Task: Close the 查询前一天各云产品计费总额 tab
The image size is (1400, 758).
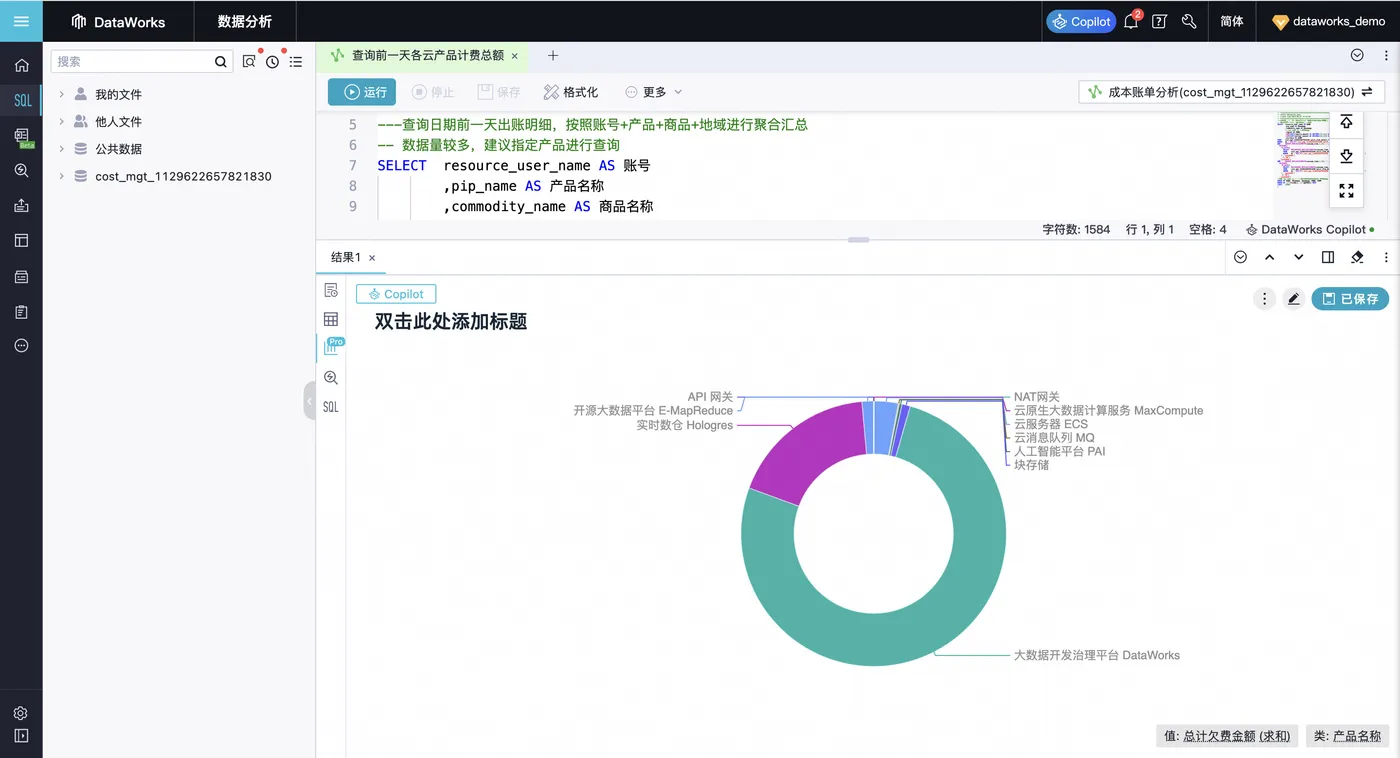Action: click(515, 56)
